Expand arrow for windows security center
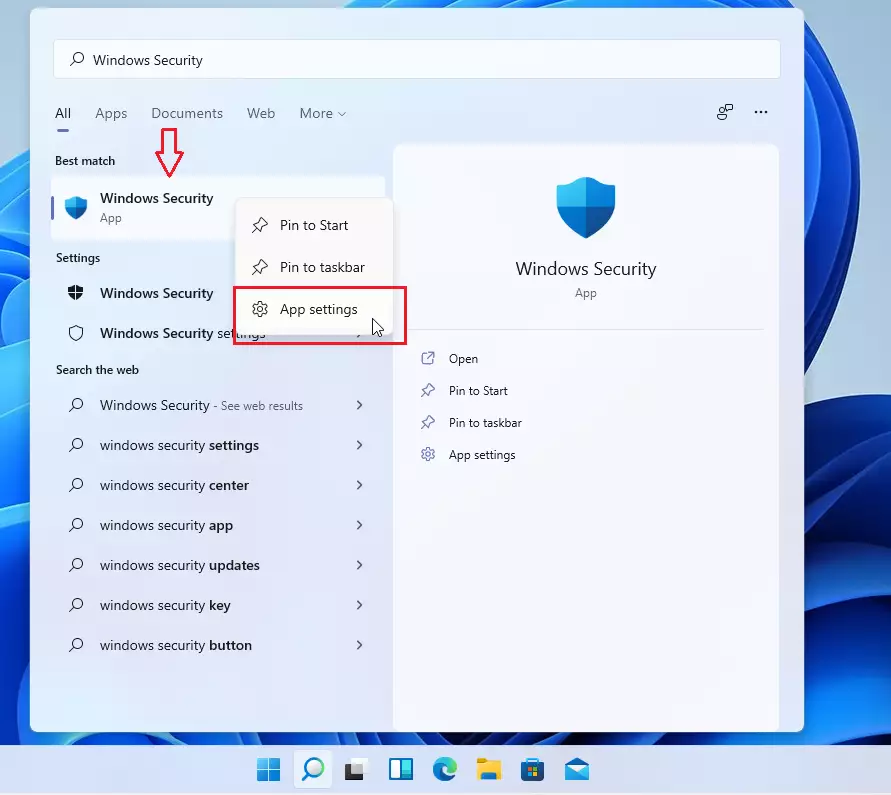The width and height of the screenshot is (891, 795). coord(359,485)
